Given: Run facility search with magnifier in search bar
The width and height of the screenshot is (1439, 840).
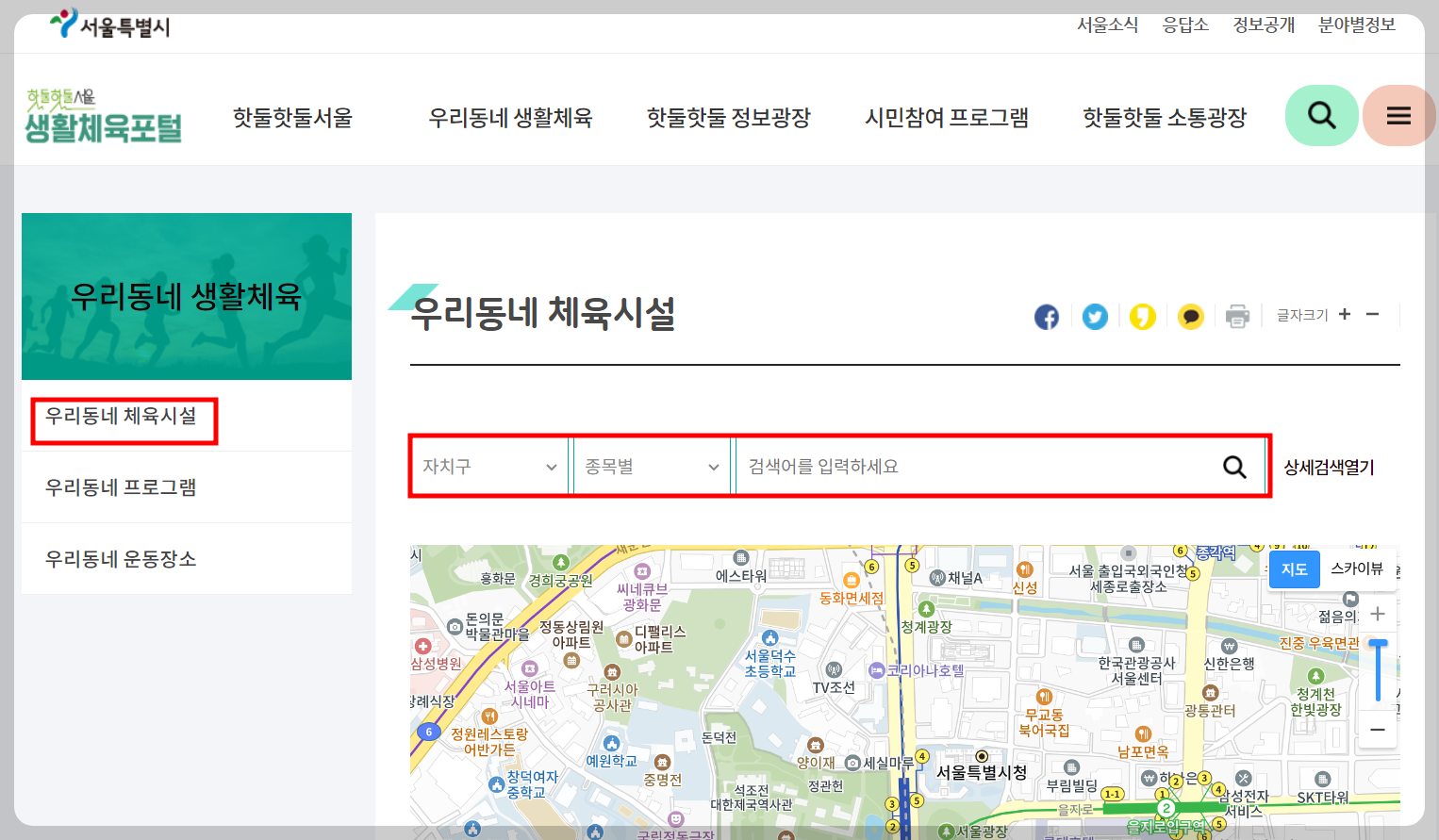Looking at the screenshot, I should pos(1234,466).
